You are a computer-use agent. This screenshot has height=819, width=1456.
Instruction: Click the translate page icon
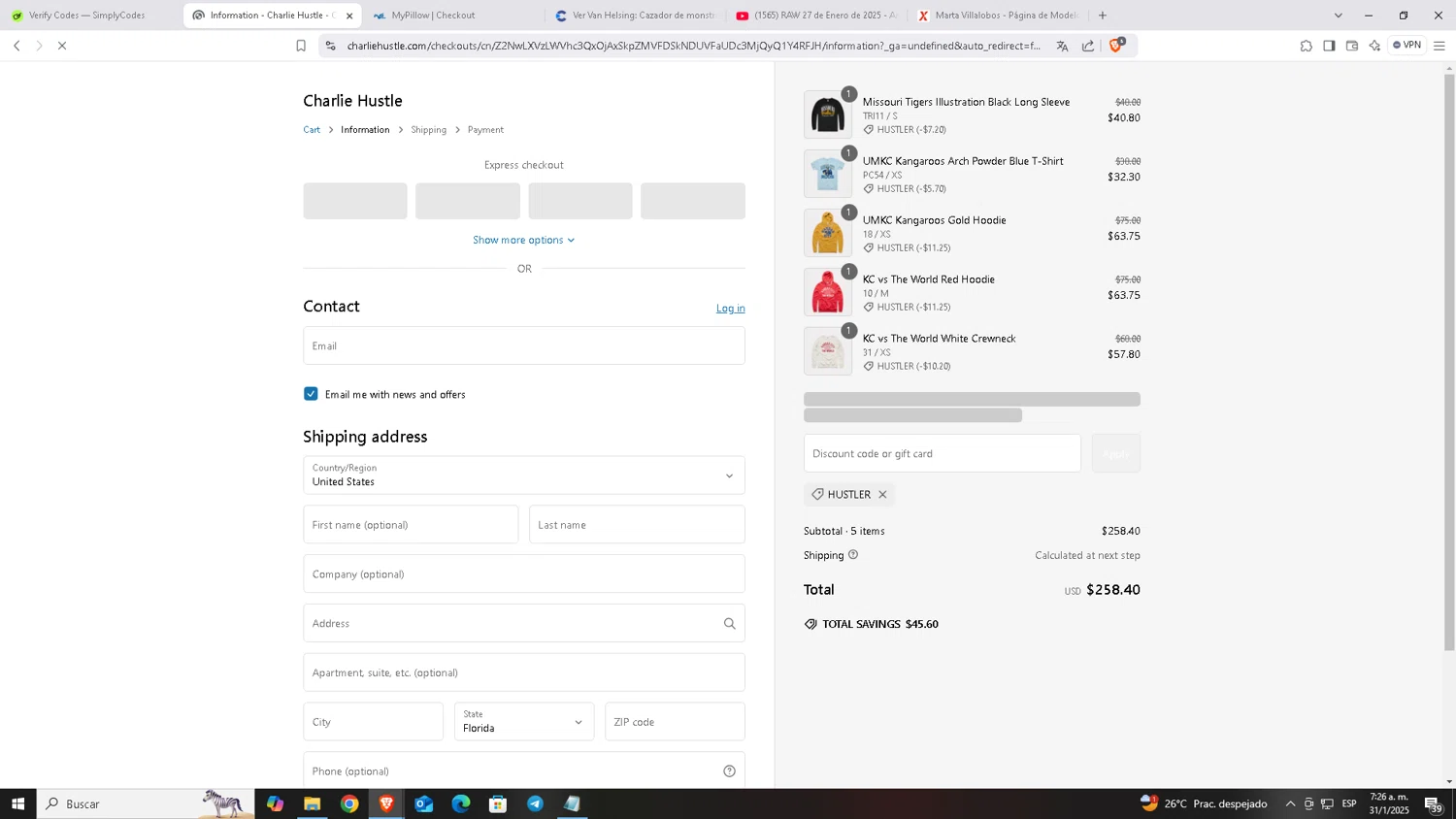pyautogui.click(x=1062, y=46)
